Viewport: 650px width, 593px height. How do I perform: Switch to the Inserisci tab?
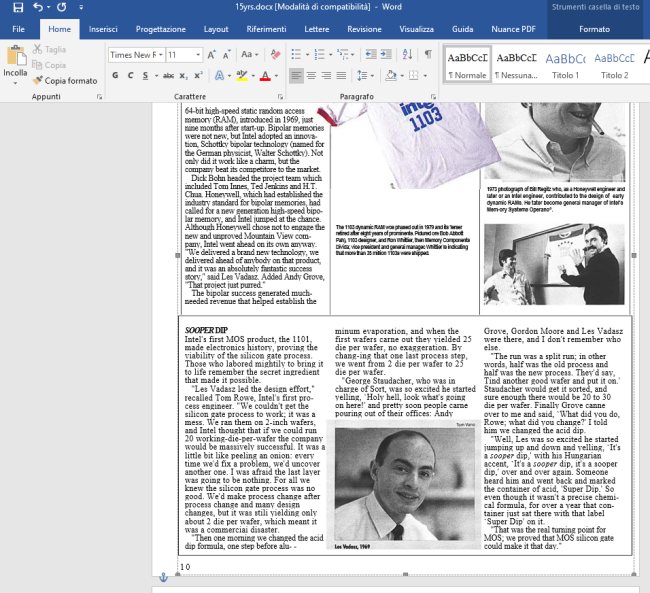(103, 29)
